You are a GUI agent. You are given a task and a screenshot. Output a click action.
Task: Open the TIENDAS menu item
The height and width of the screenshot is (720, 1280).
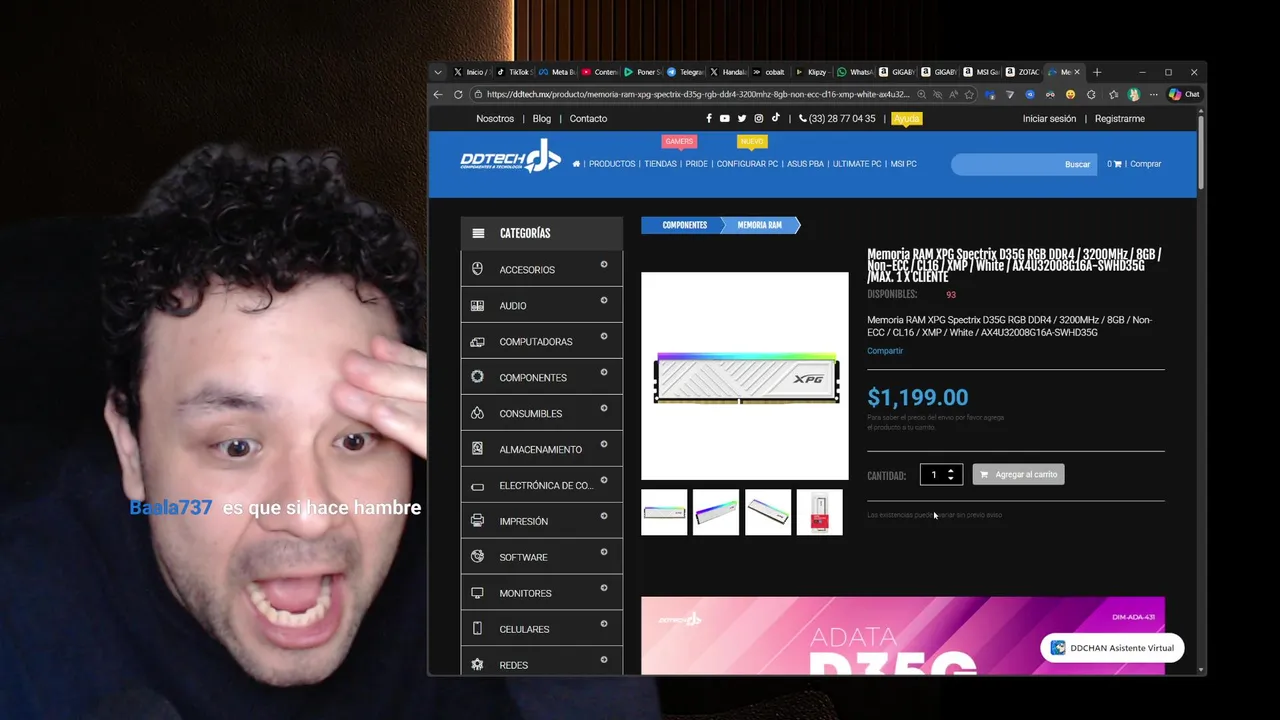click(x=660, y=164)
